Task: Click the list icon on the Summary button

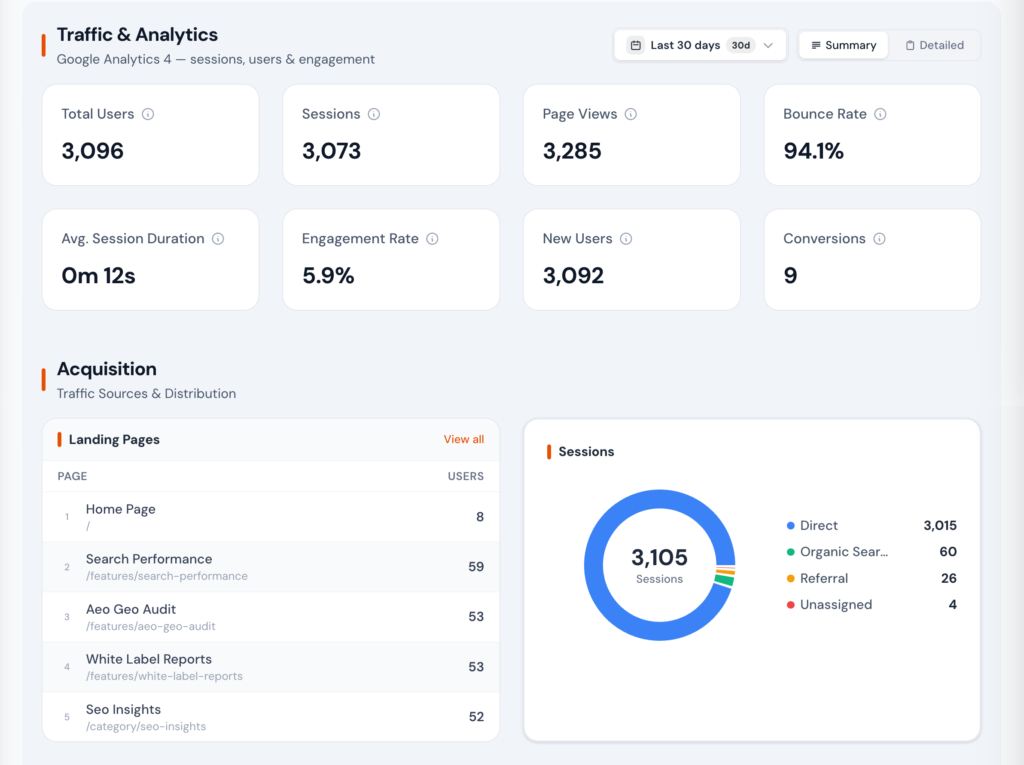Action: 817,45
